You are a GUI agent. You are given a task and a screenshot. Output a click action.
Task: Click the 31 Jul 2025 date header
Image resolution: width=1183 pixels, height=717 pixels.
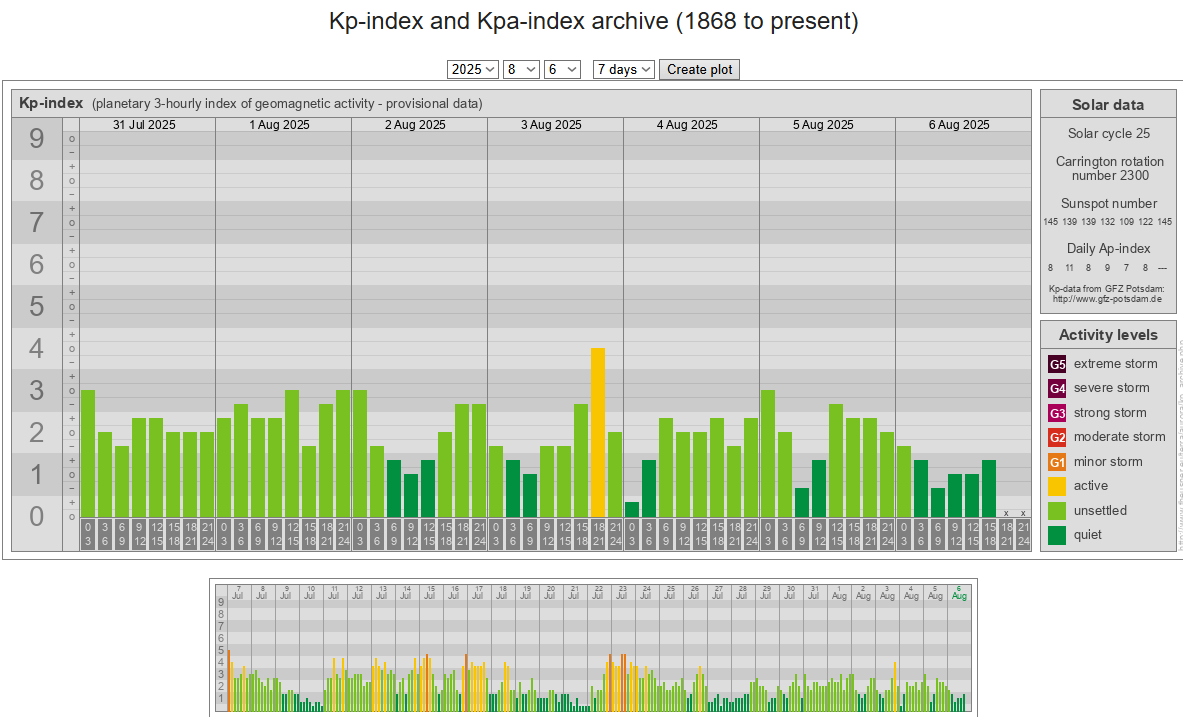click(147, 125)
